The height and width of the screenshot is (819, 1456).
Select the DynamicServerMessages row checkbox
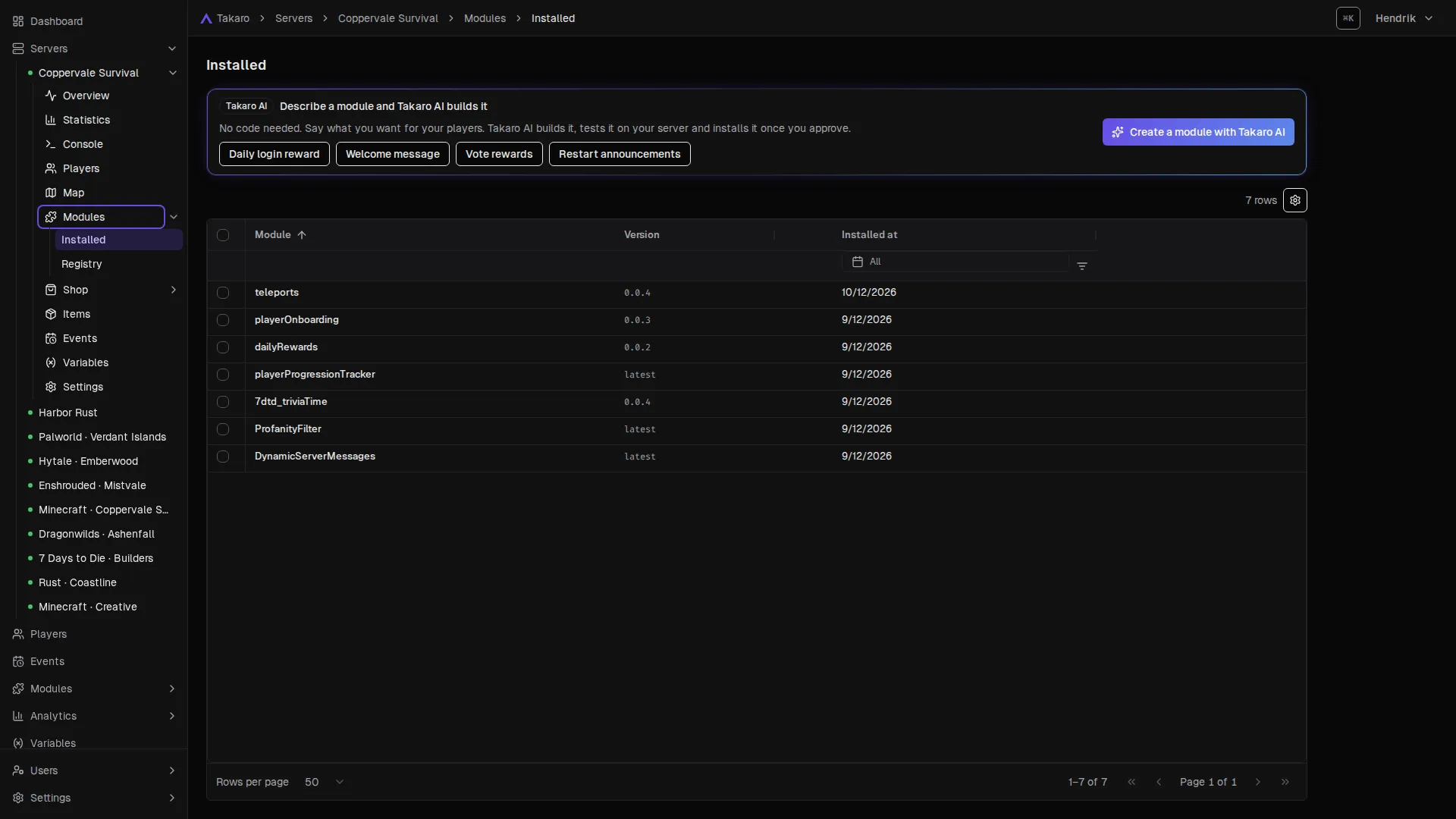[x=223, y=457]
